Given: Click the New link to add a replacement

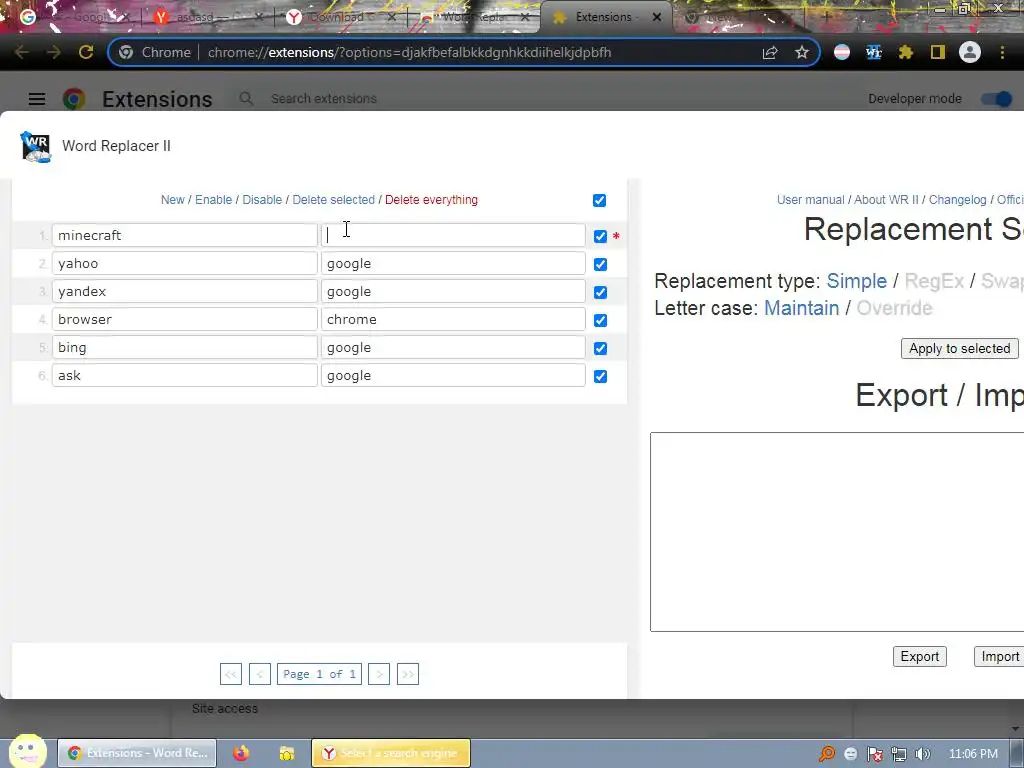Looking at the screenshot, I should click(172, 200).
